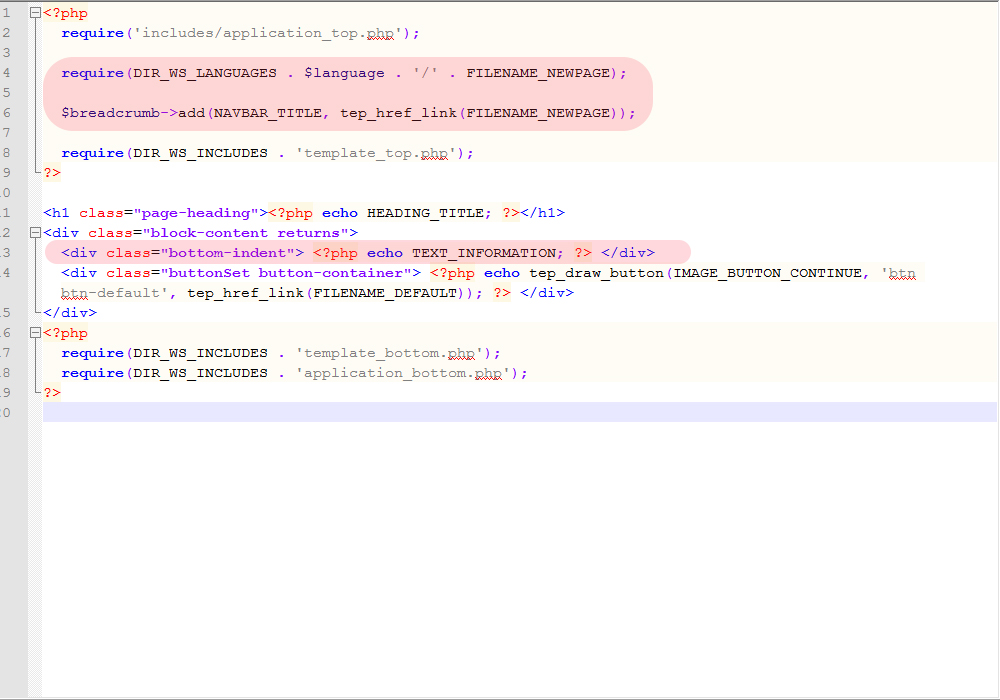
Task: Select line 8 via its gutter line number
Action: pos(6,153)
